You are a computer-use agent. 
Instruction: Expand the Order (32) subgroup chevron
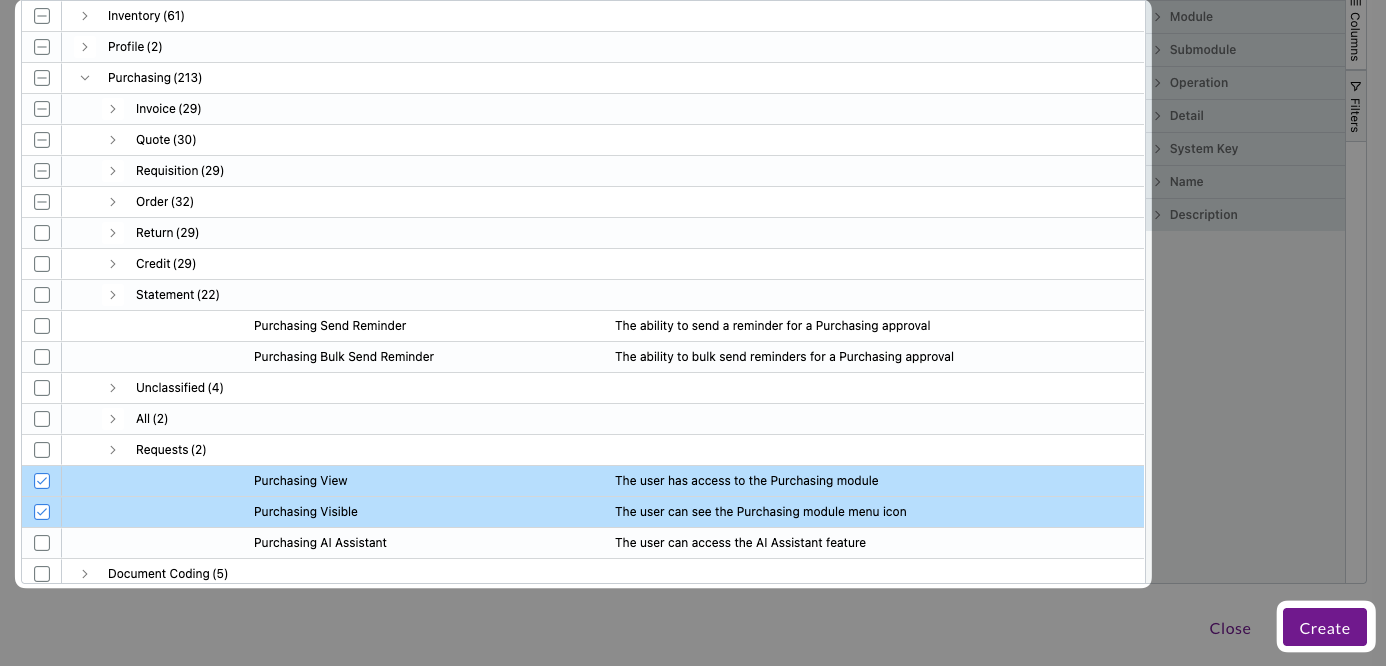(x=113, y=202)
